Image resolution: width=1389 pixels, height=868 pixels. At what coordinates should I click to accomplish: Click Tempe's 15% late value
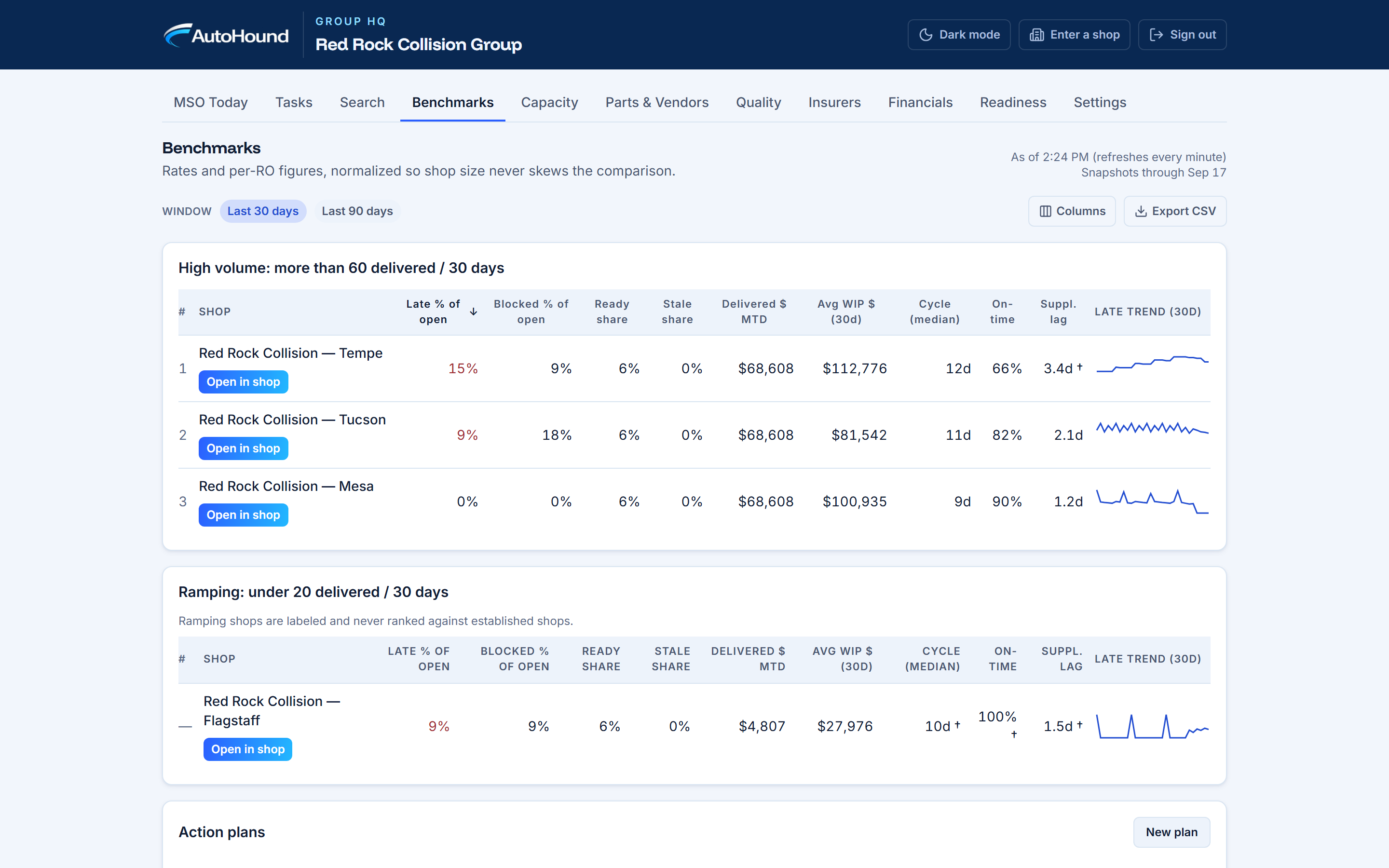pos(463,368)
